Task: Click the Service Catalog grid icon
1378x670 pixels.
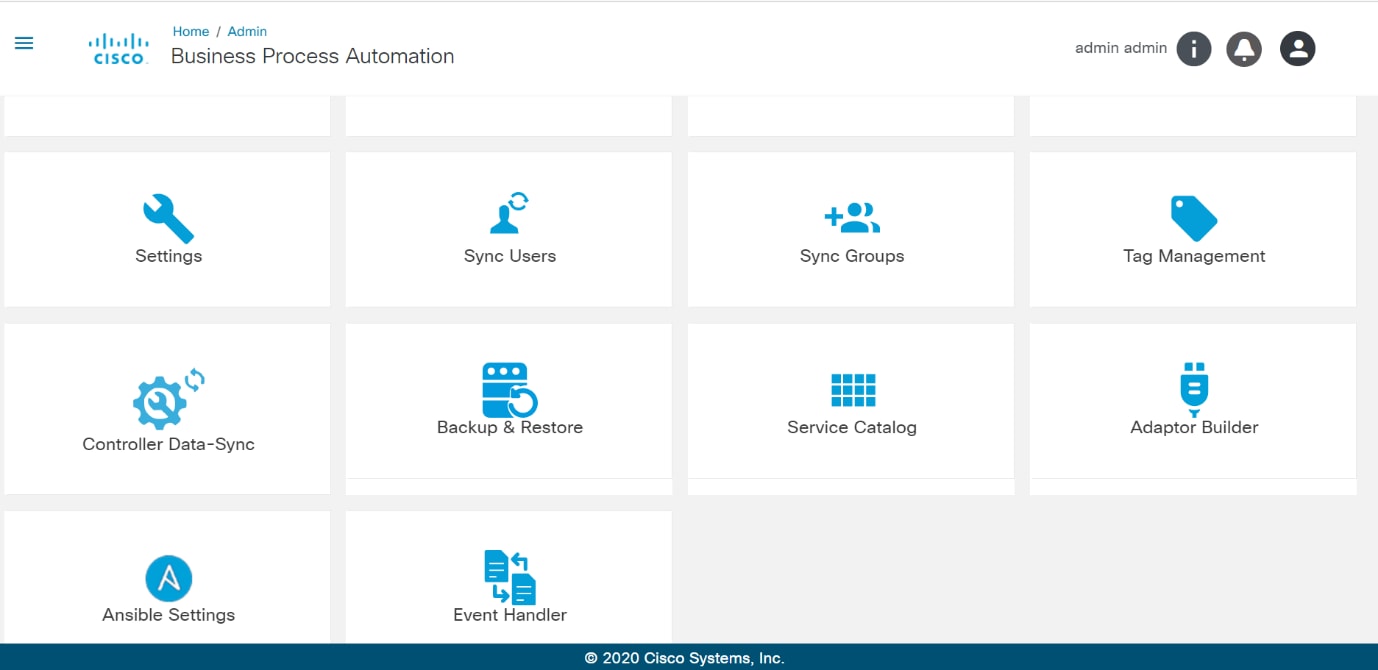Action: click(853, 390)
